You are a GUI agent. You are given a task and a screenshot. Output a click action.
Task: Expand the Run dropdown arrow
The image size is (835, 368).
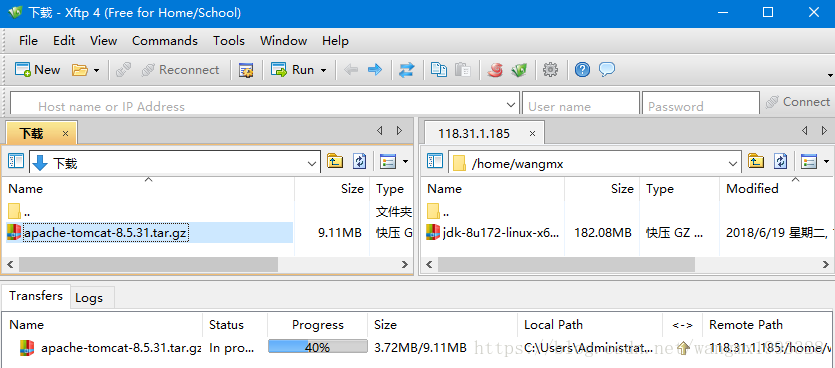[323, 70]
